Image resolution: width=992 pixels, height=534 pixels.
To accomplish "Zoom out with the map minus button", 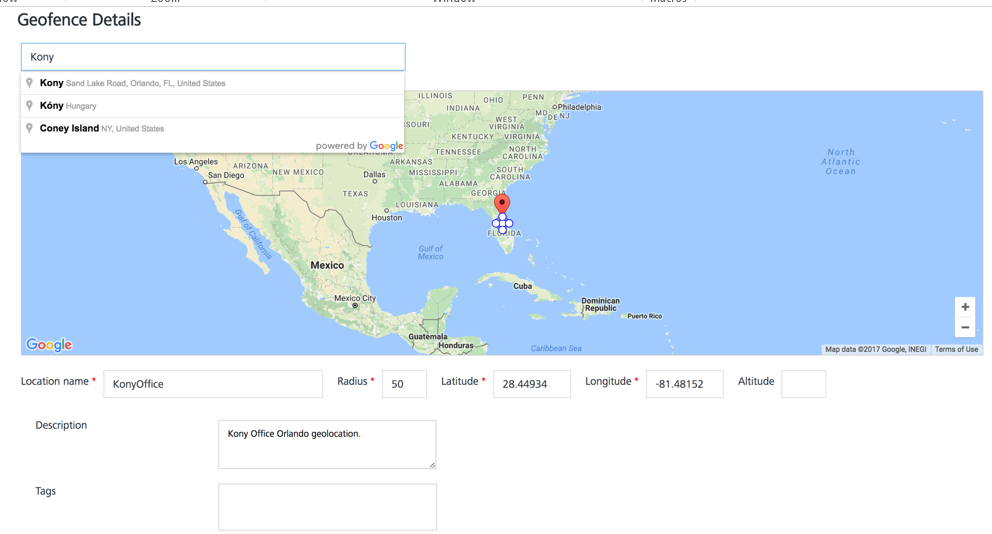I will (x=965, y=328).
